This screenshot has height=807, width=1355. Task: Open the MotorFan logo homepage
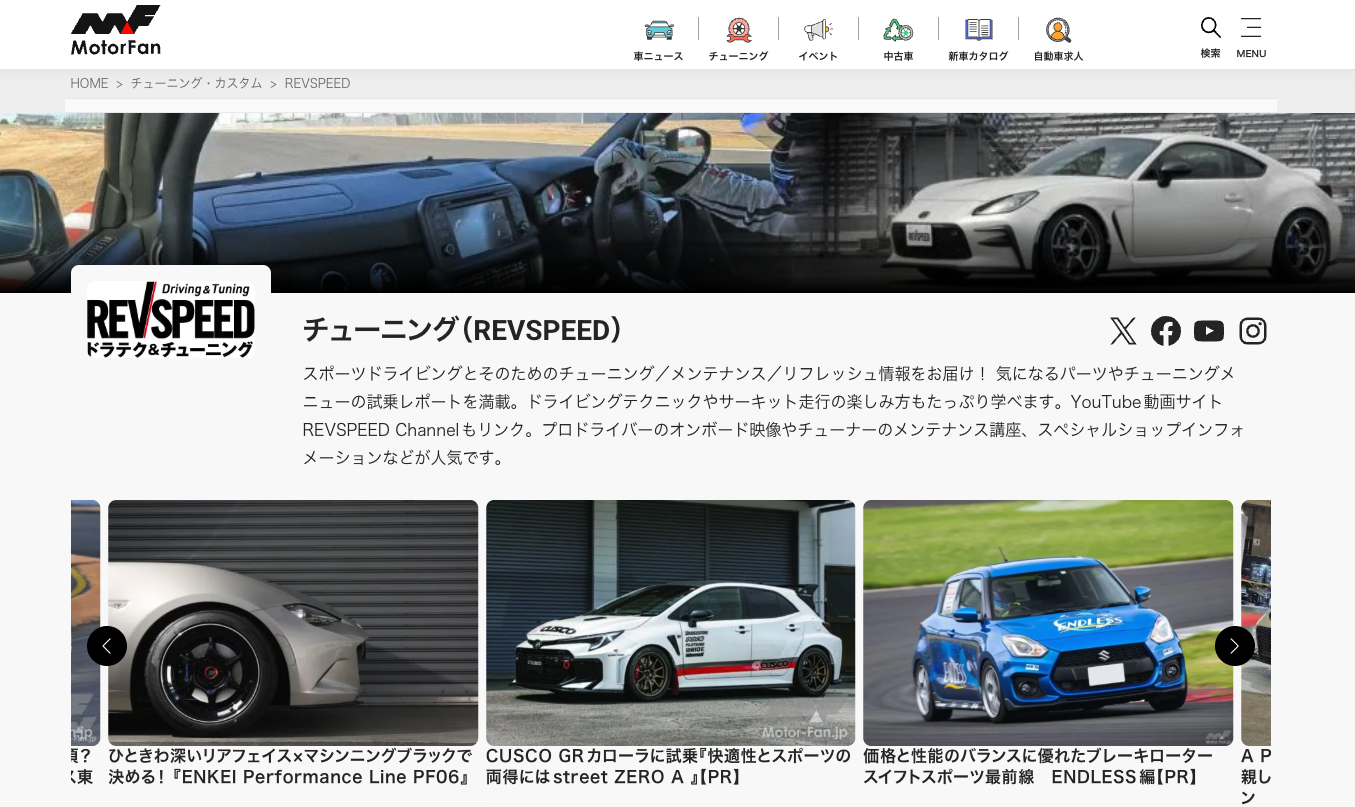[x=115, y=30]
